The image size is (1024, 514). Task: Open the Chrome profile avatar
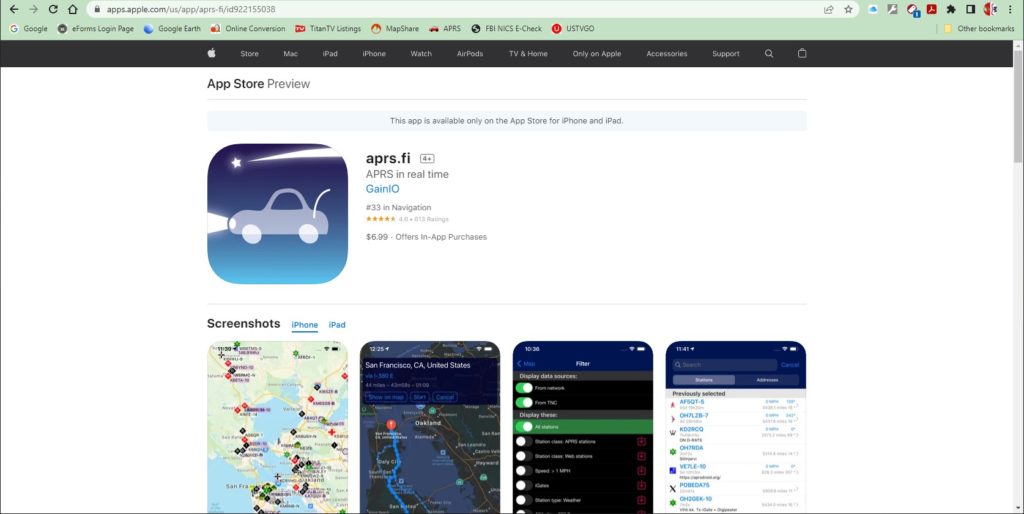(x=991, y=9)
